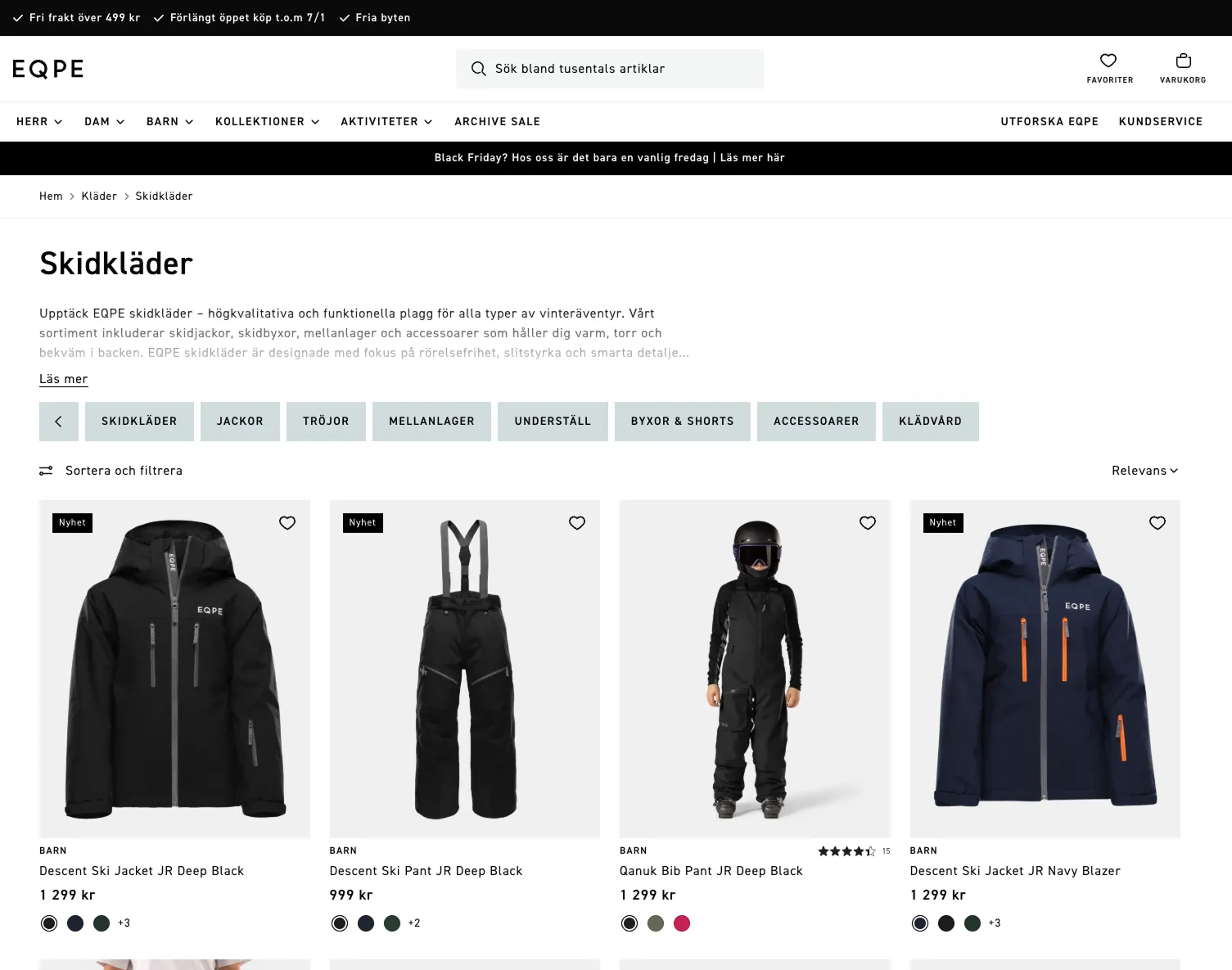Open the Favoriter heart icon in header

click(x=1108, y=61)
